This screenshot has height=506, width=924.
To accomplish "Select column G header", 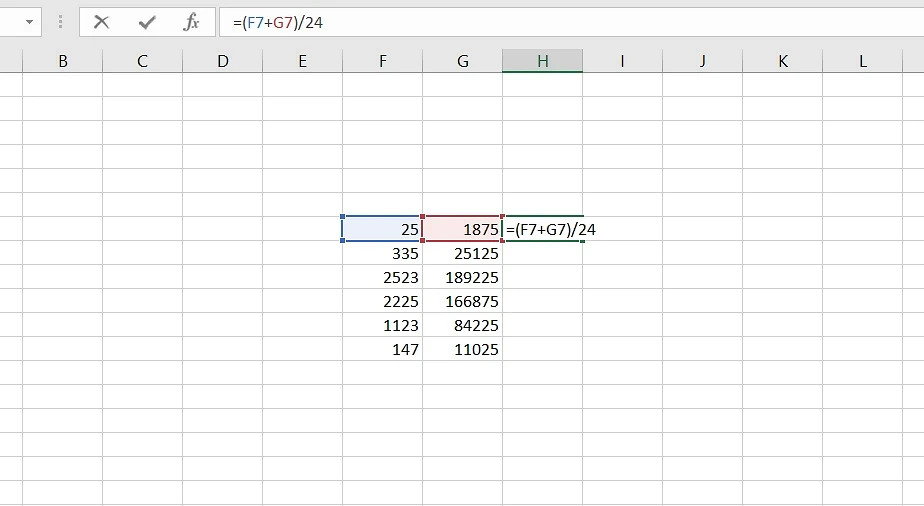I will [462, 61].
